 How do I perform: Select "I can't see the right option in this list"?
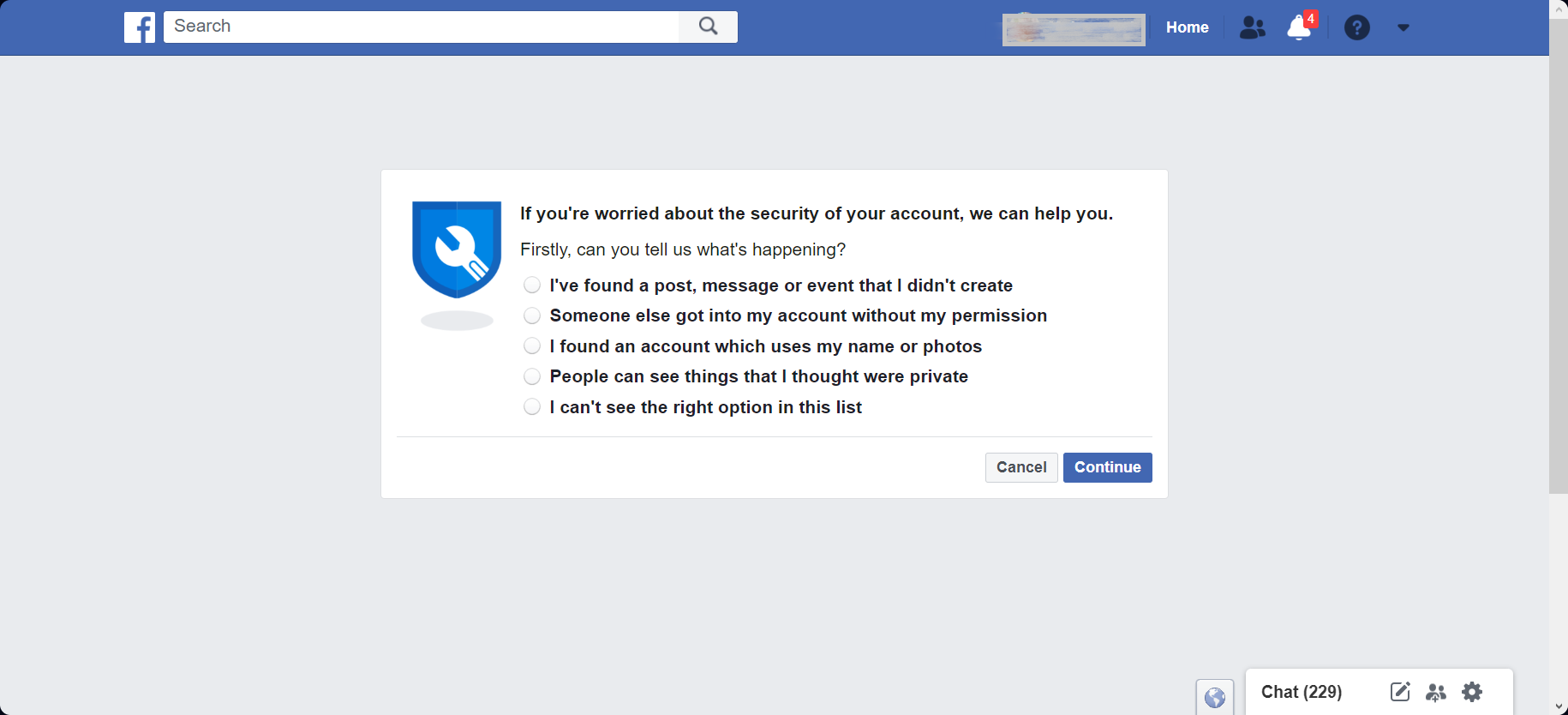click(x=531, y=406)
